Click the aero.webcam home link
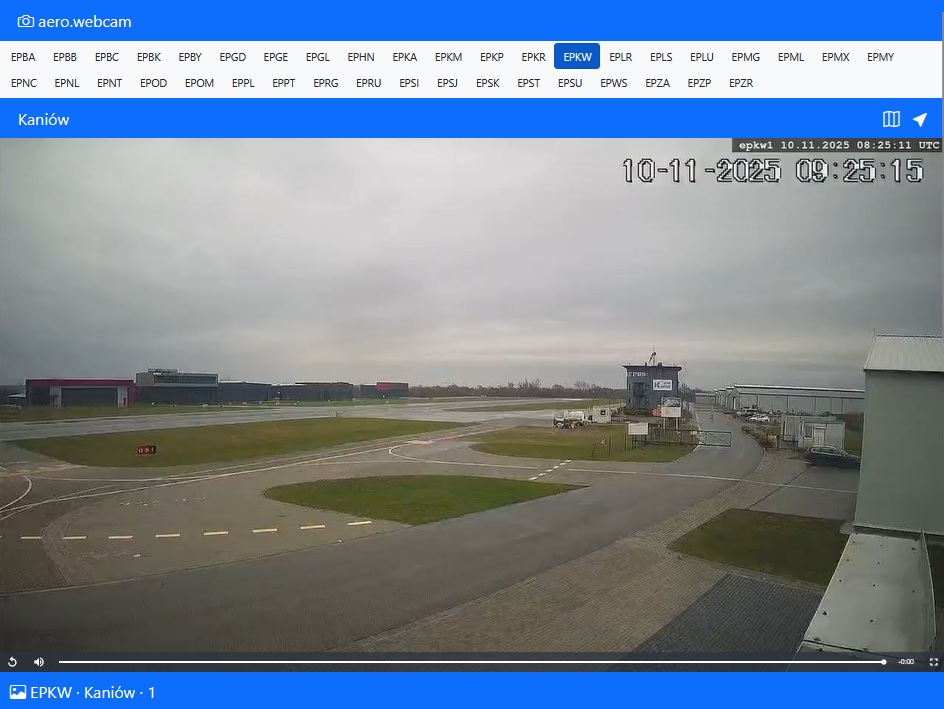 85,21
